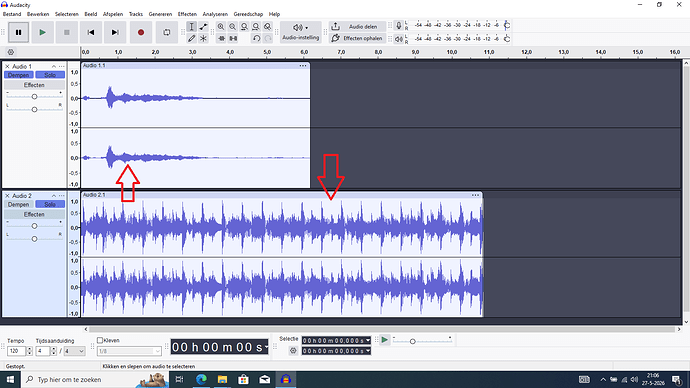Viewport: 690px width, 388px height.
Task: Open Effecten for Audio 1 track
Action: click(34, 85)
